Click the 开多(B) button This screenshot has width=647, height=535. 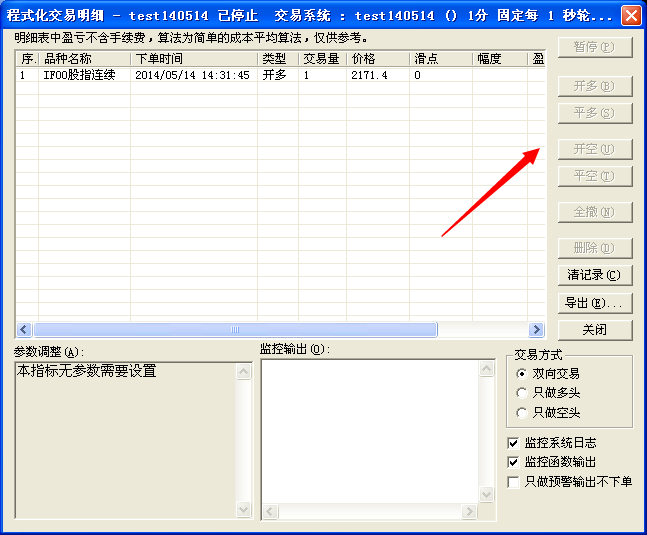pyautogui.click(x=595, y=86)
